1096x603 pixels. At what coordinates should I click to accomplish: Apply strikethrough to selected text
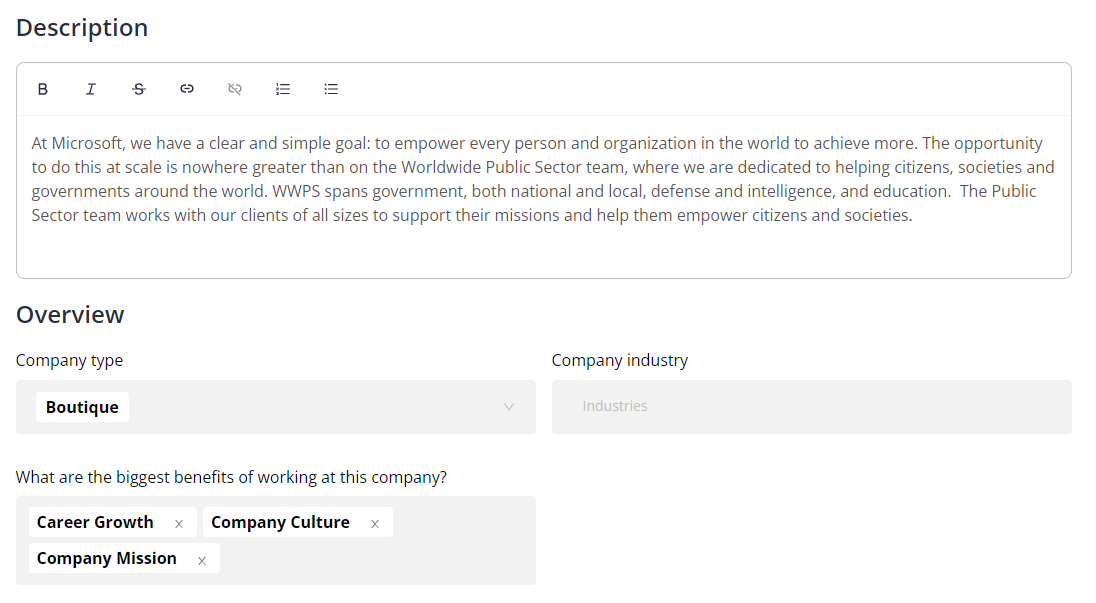pyautogui.click(x=139, y=89)
